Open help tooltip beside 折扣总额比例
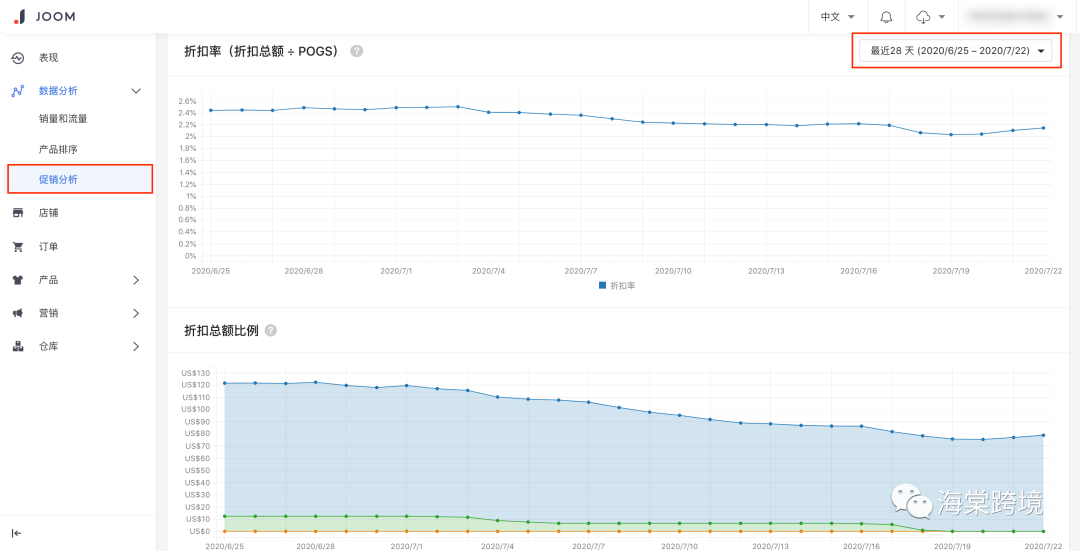The image size is (1080, 551). [271, 331]
